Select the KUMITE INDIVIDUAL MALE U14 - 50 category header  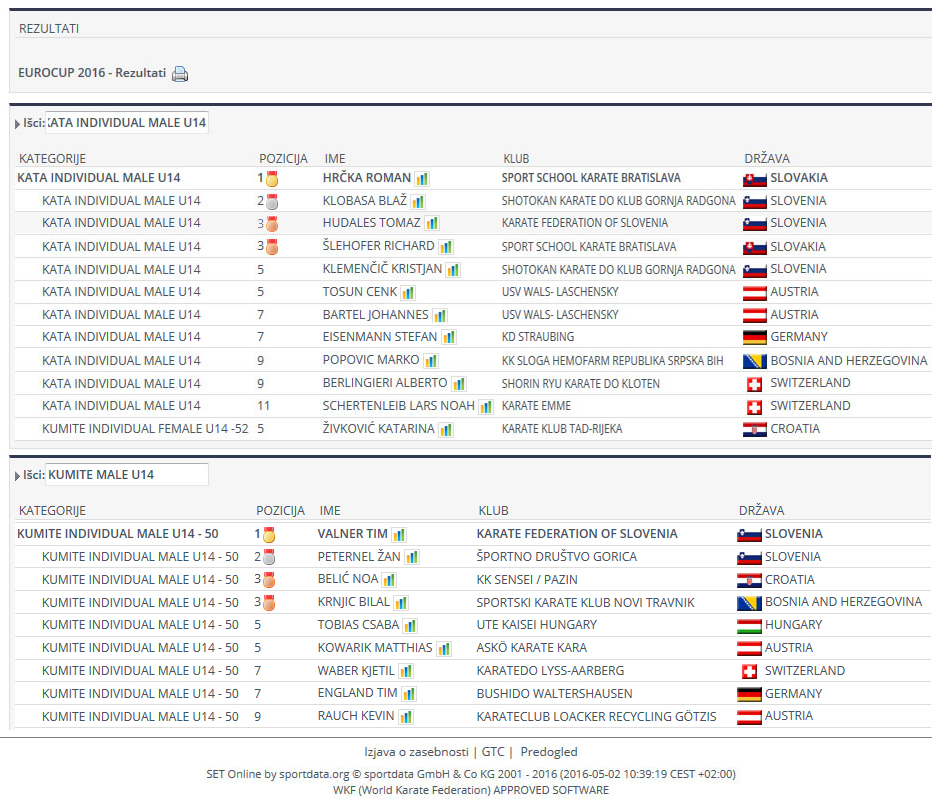click(118, 534)
